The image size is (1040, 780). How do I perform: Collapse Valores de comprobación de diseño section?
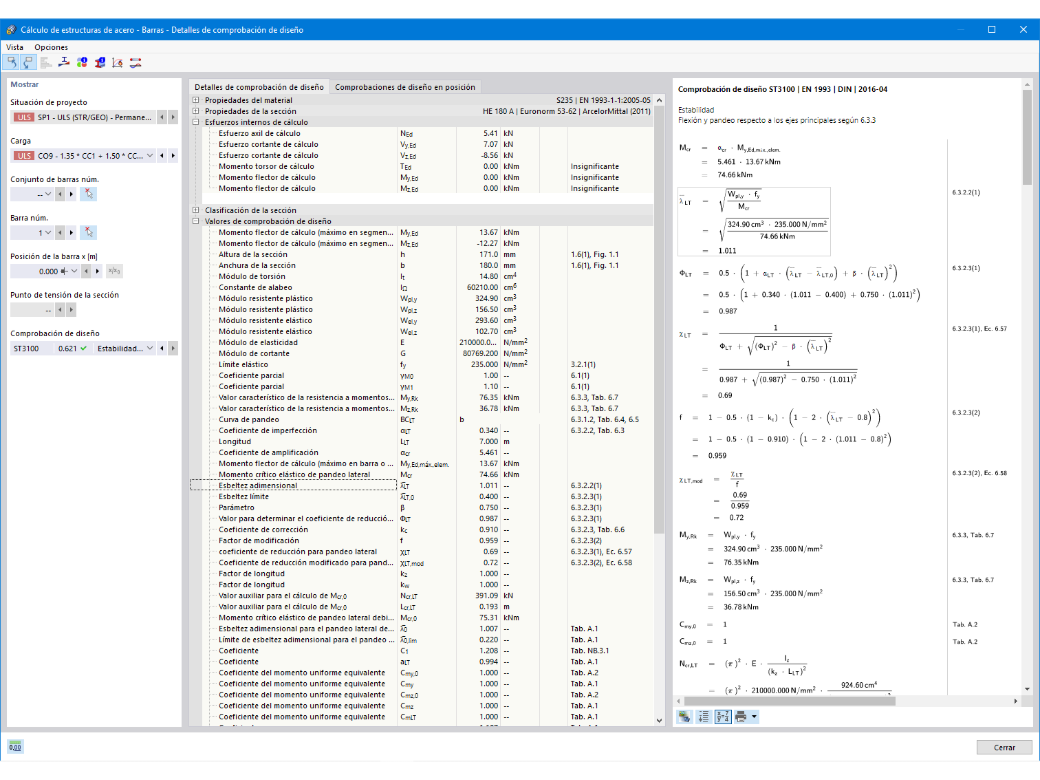(196, 221)
